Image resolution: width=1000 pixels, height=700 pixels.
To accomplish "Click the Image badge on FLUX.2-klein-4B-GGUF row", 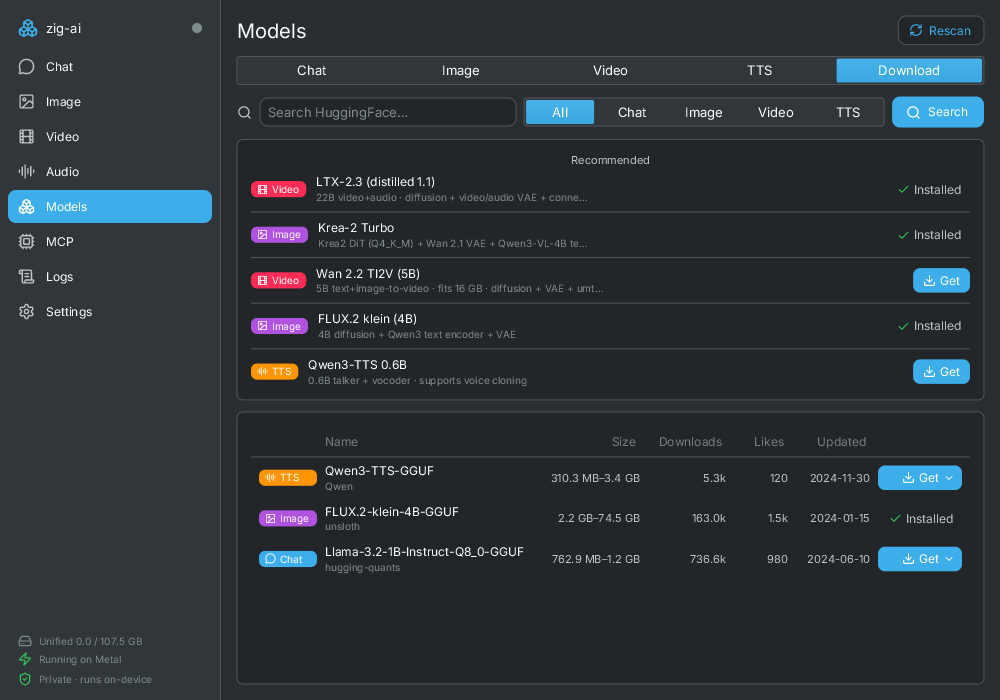I will pos(288,518).
